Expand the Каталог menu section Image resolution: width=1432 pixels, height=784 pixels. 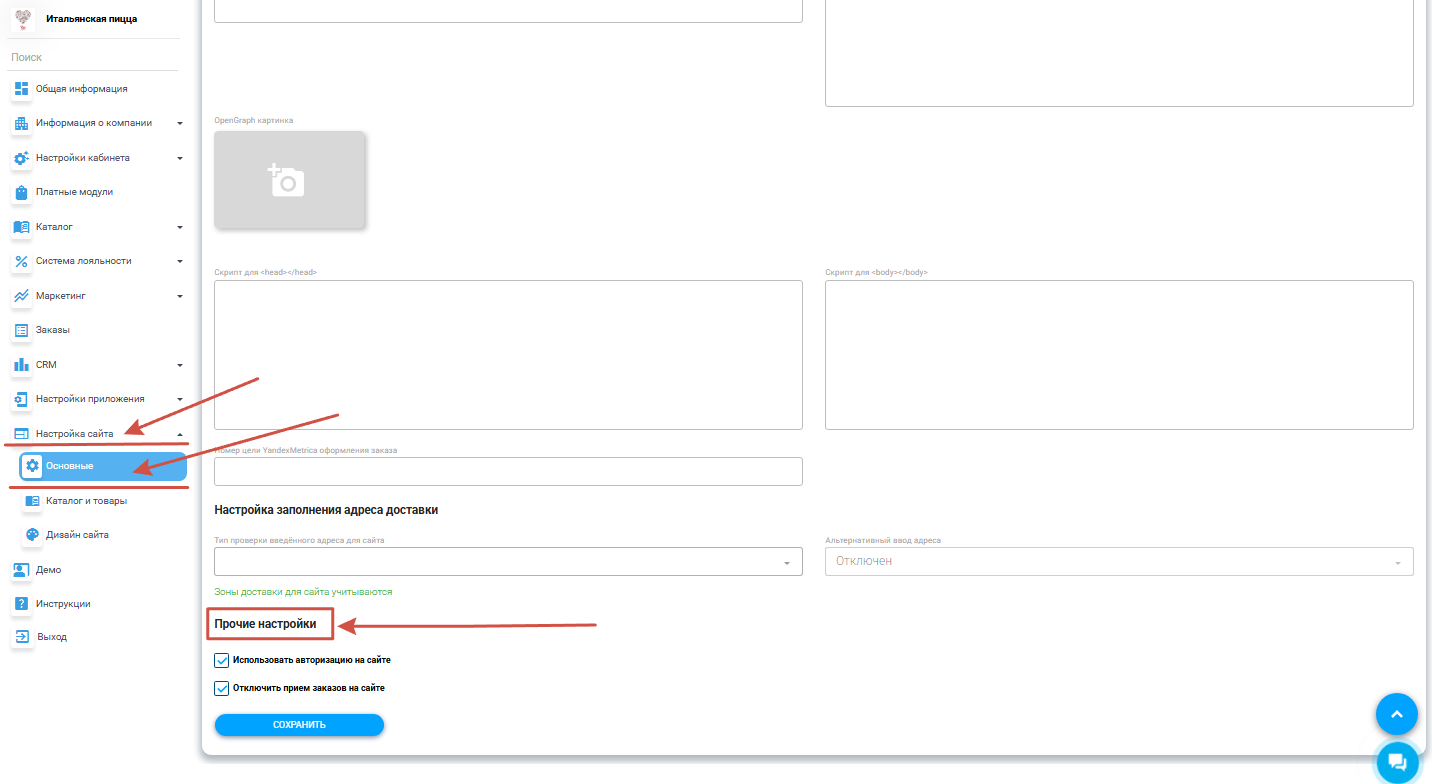[x=96, y=227]
